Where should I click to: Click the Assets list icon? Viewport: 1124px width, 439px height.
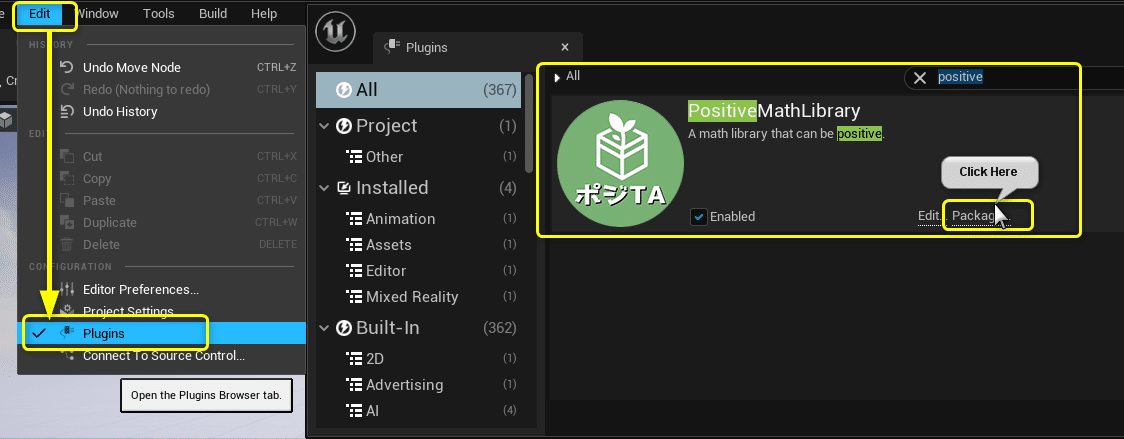(354, 245)
